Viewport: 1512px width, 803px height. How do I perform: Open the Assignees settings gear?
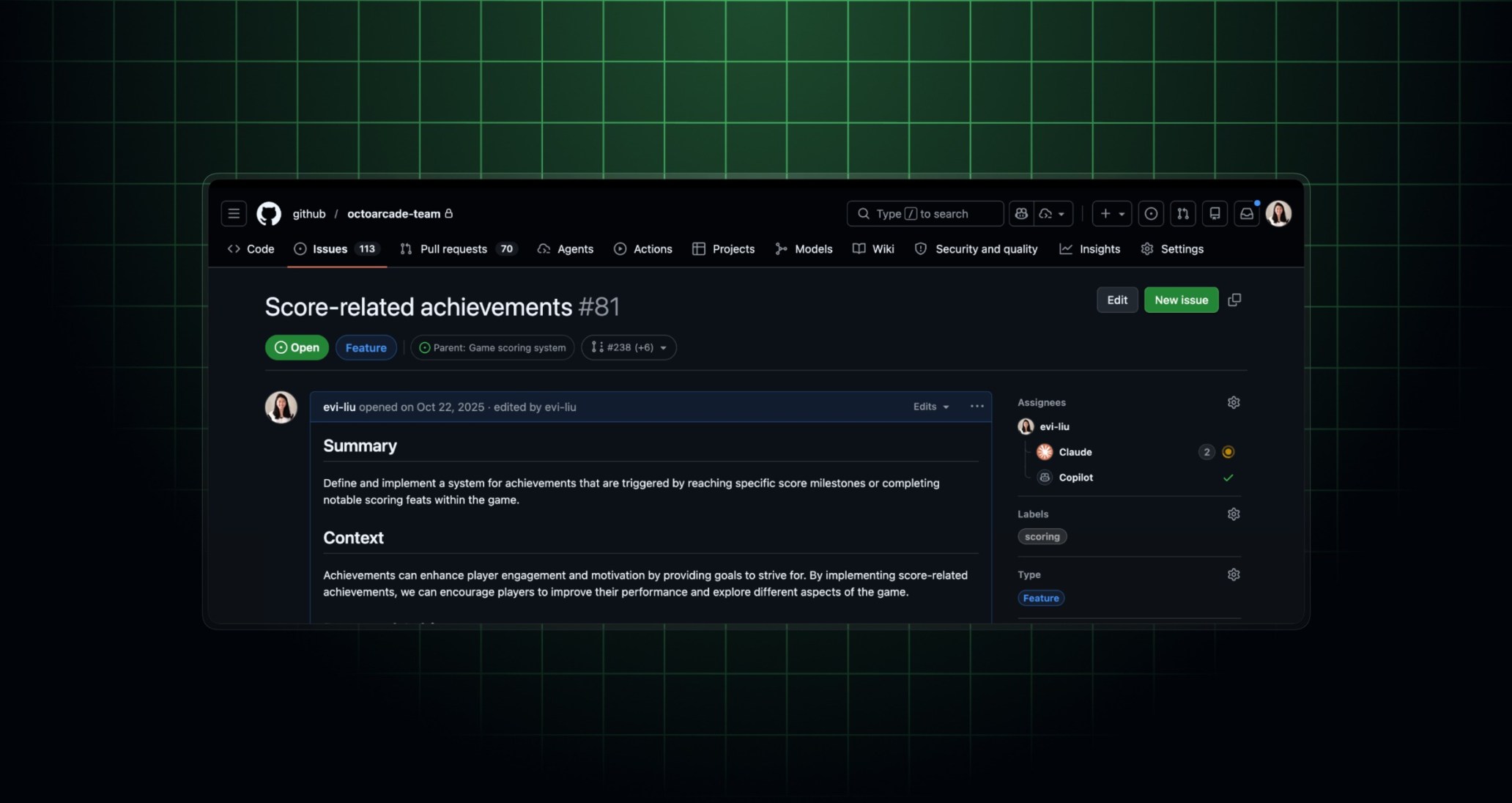(1233, 401)
